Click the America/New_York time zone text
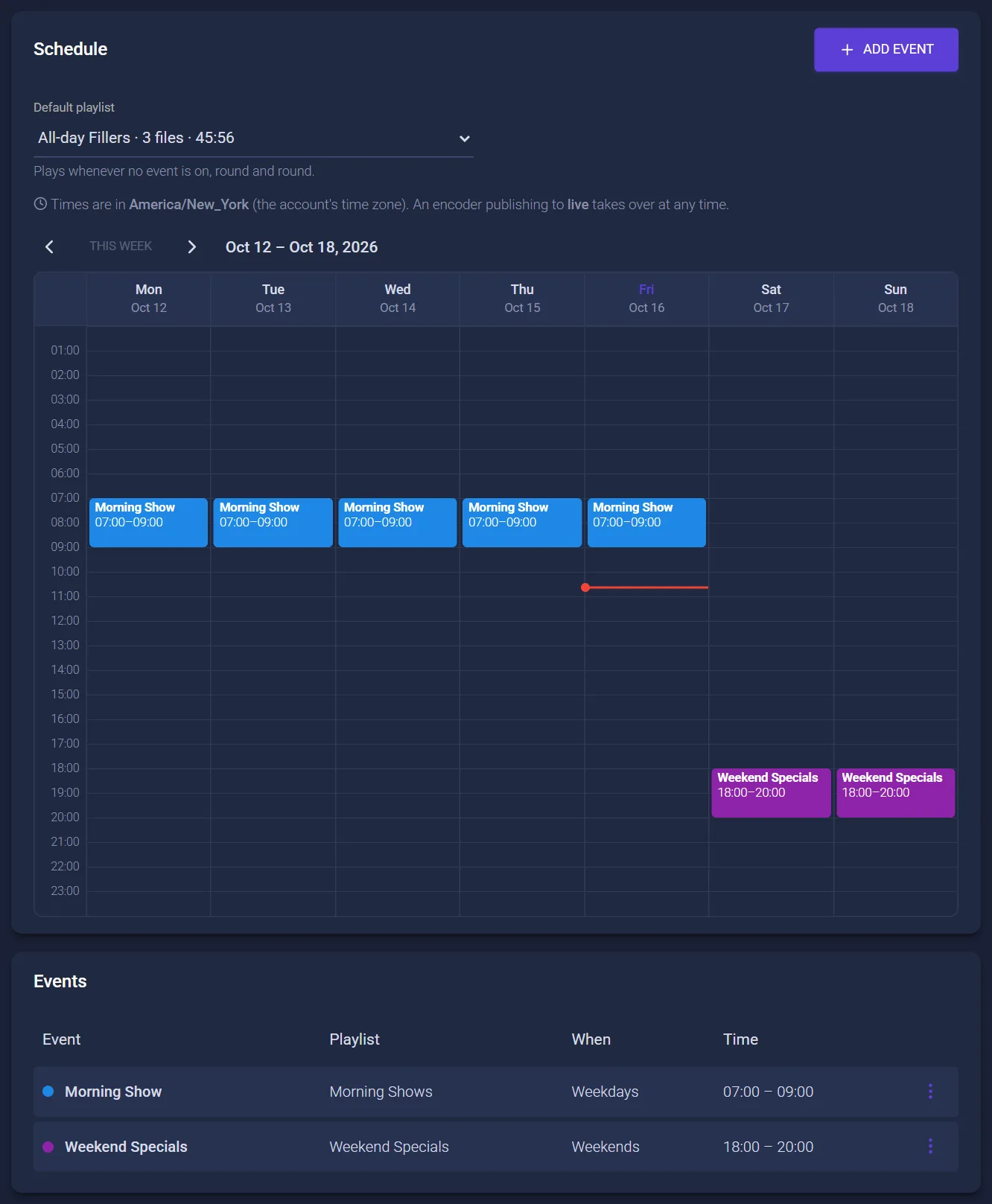The height and width of the screenshot is (1204, 992). click(189, 204)
